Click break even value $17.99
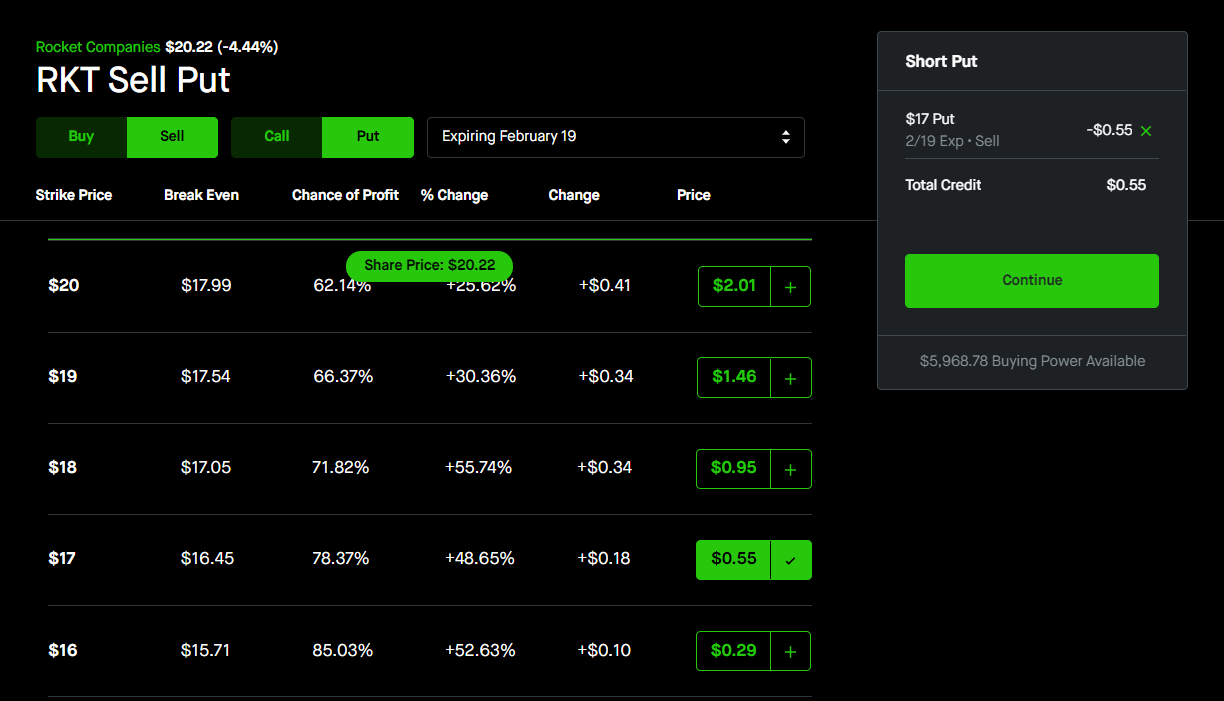Screen dimensions: 1224x701 (206, 286)
